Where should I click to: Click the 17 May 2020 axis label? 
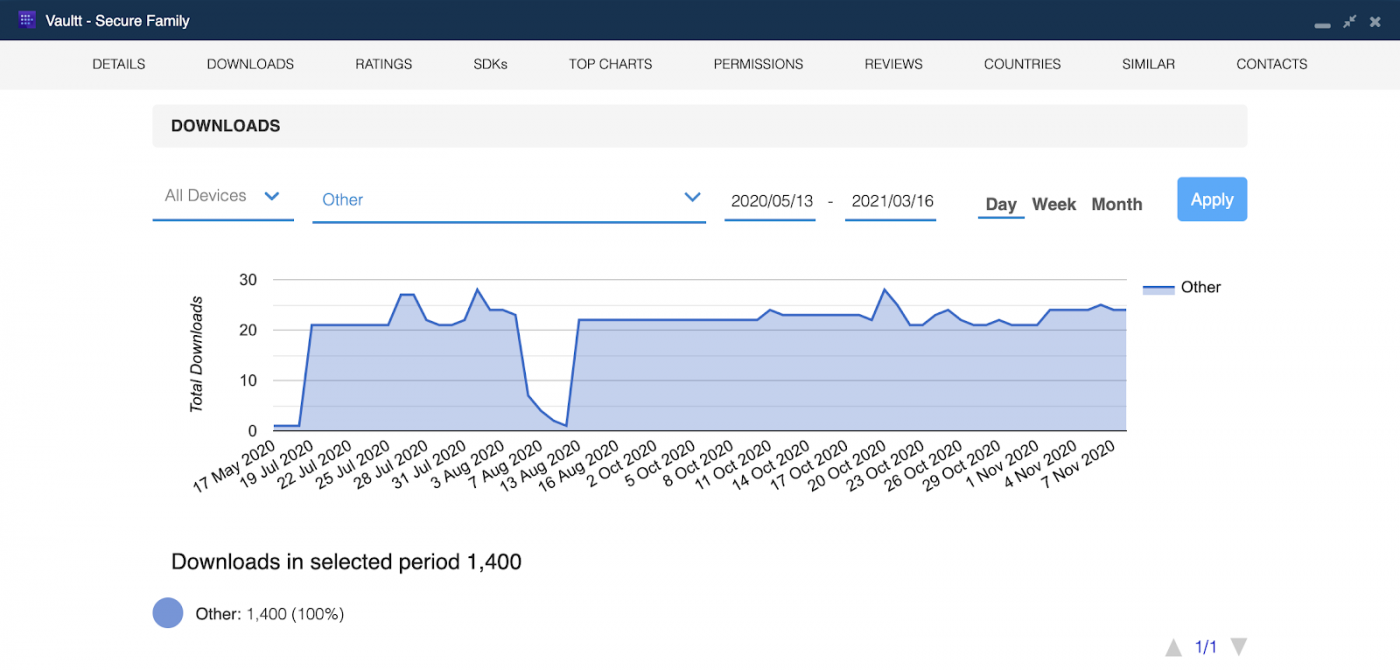(x=236, y=465)
